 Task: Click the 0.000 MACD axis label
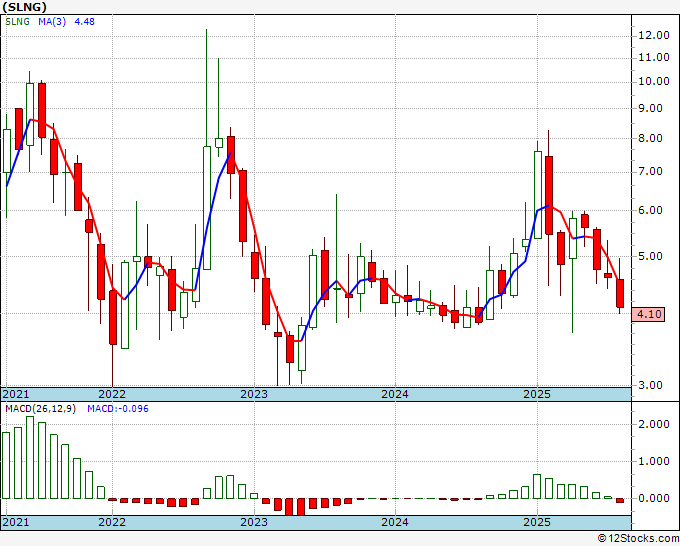tap(654, 498)
